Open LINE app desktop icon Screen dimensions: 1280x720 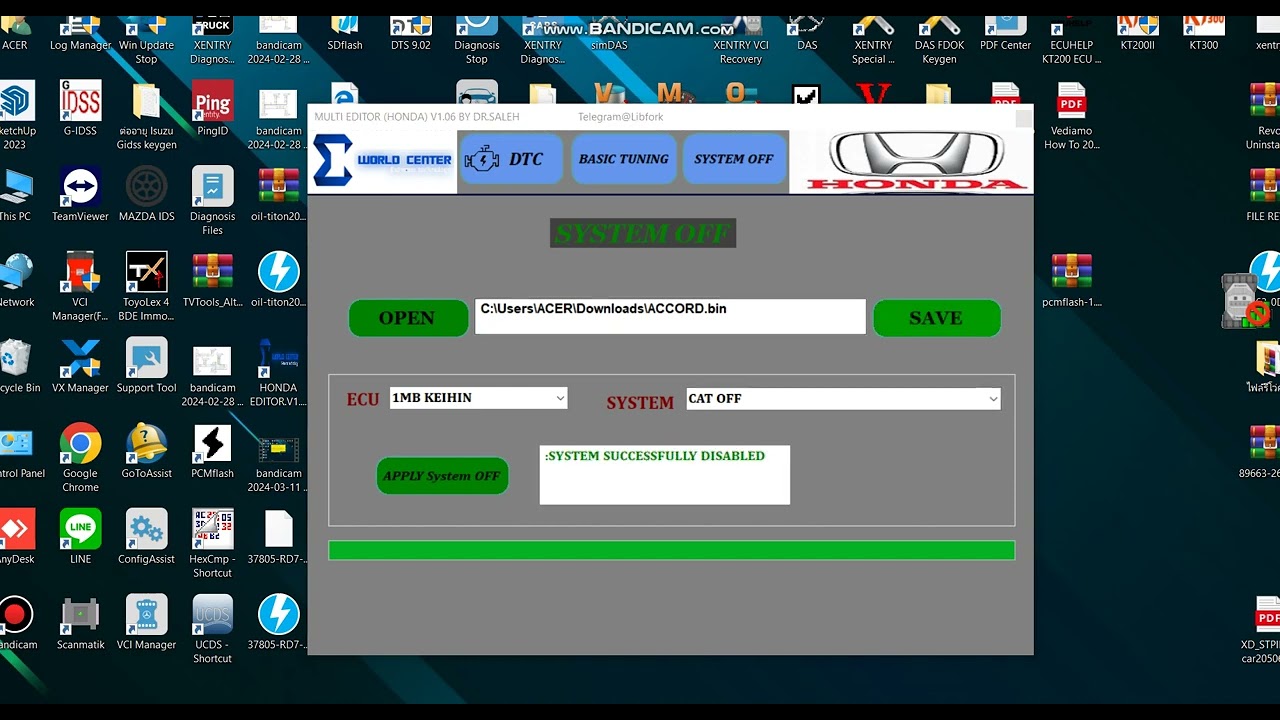tap(80, 537)
